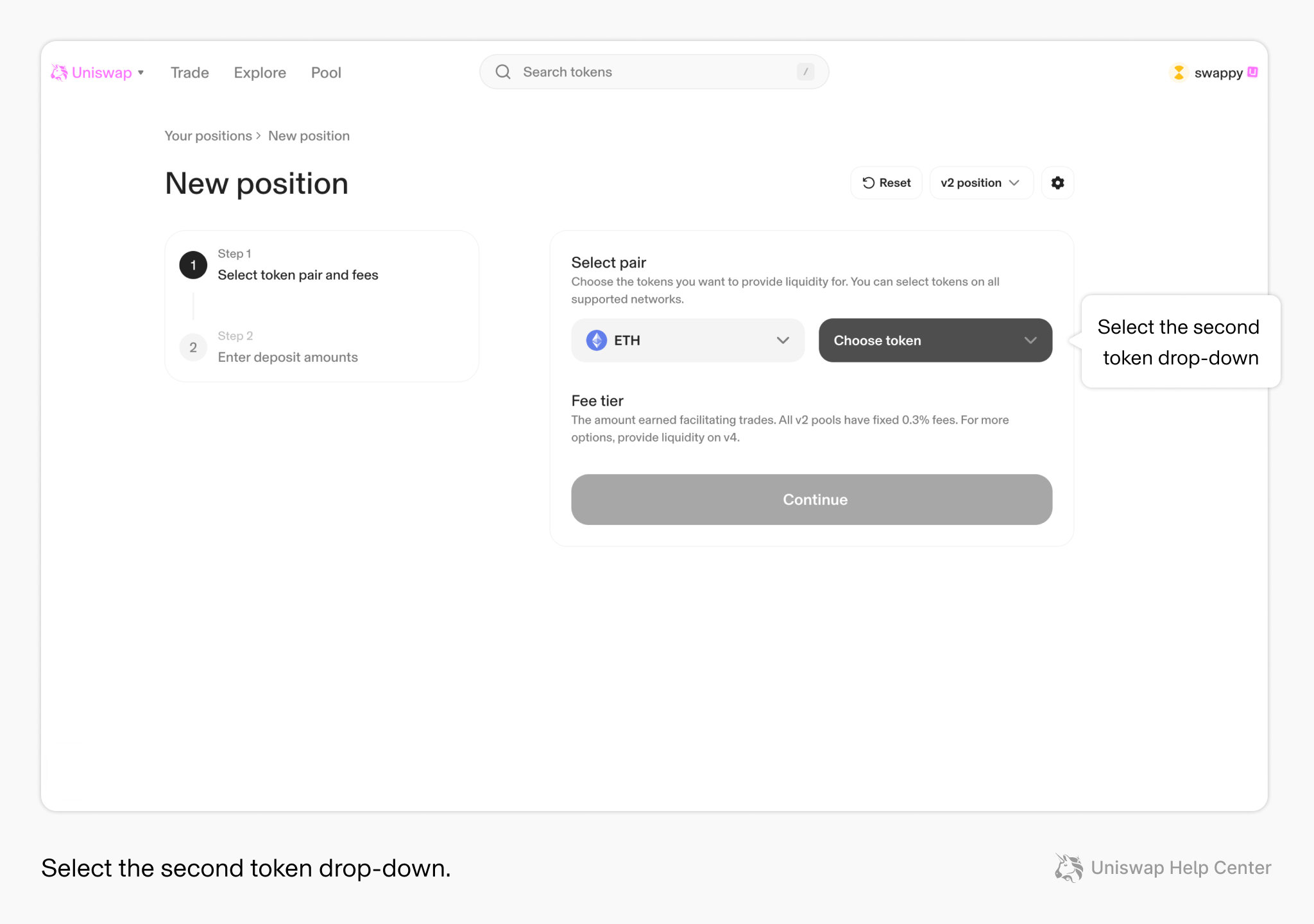Click the Step 1 number circle
Viewport: 1314px width, 924px height.
(193, 265)
